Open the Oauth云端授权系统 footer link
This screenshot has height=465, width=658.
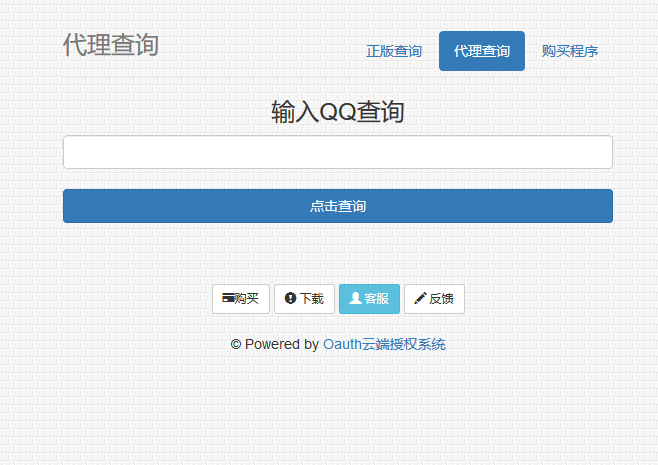tap(384, 344)
